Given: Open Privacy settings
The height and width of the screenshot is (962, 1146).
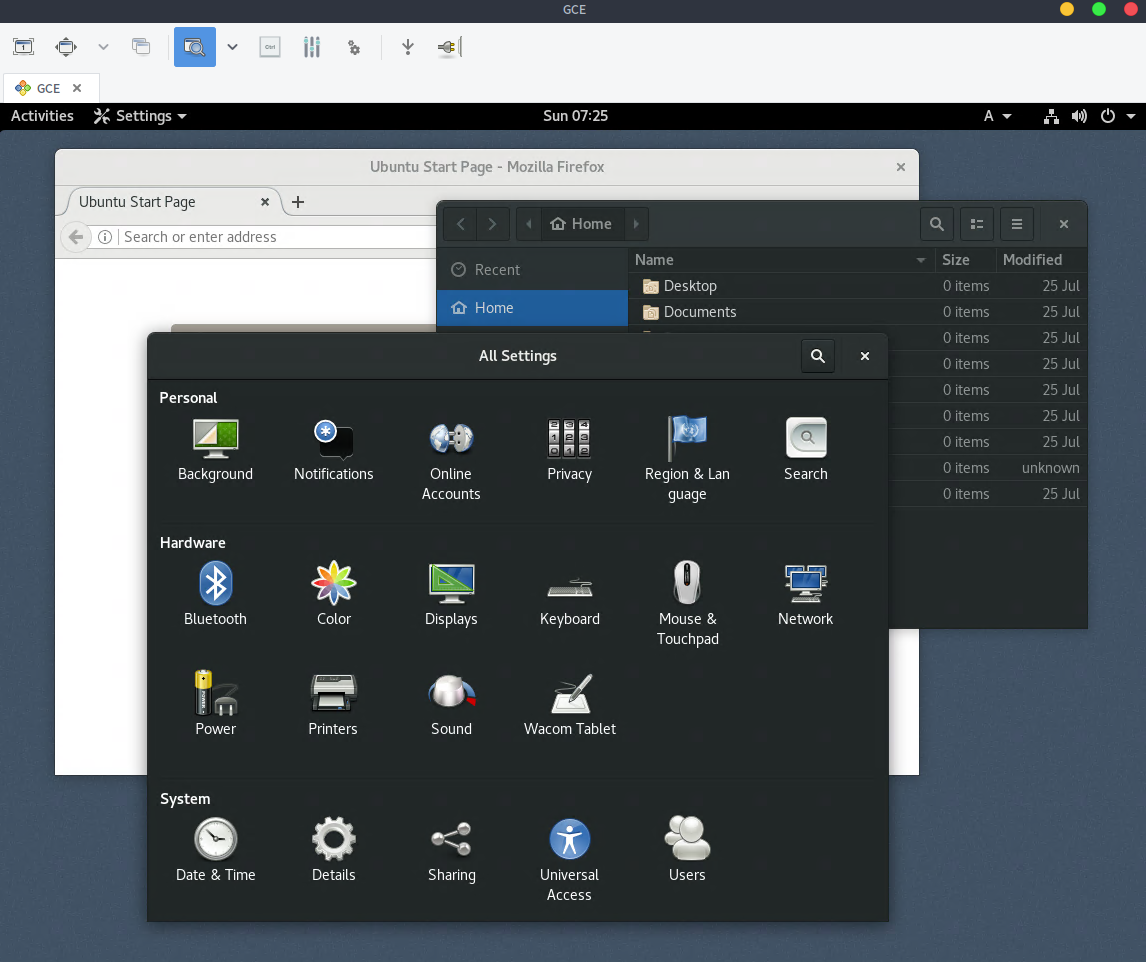Looking at the screenshot, I should point(569,448).
